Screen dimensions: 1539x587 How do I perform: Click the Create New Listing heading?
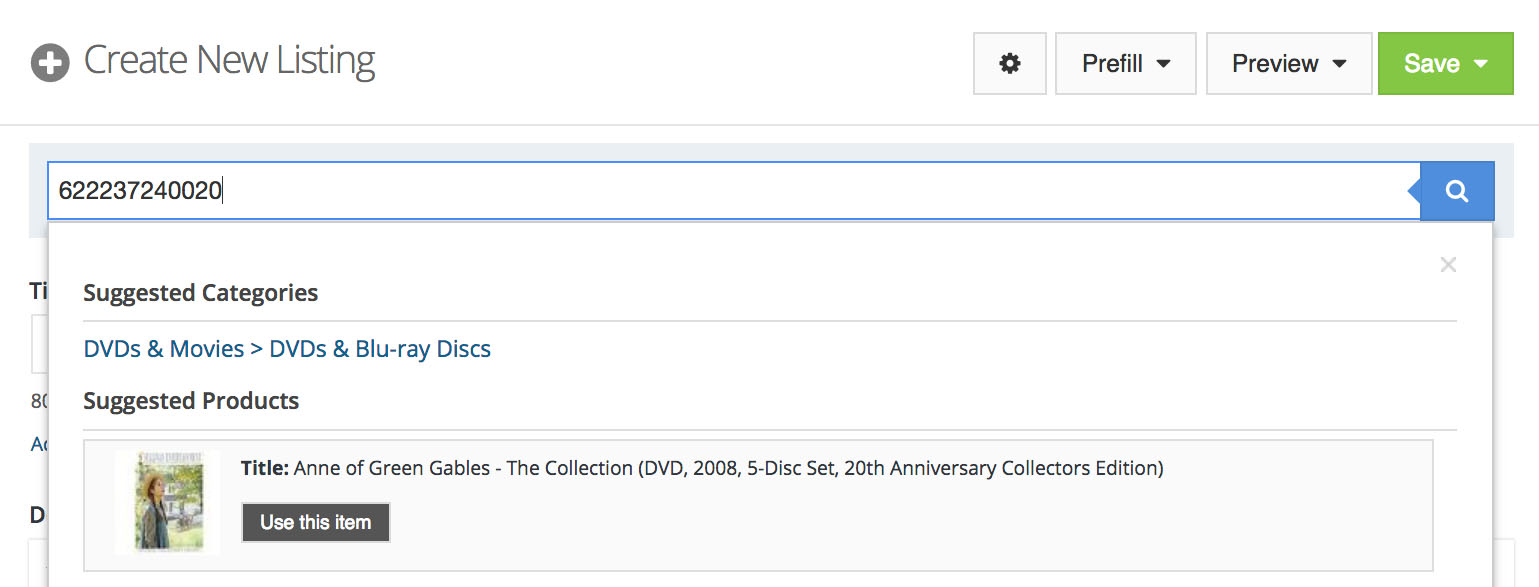229,61
